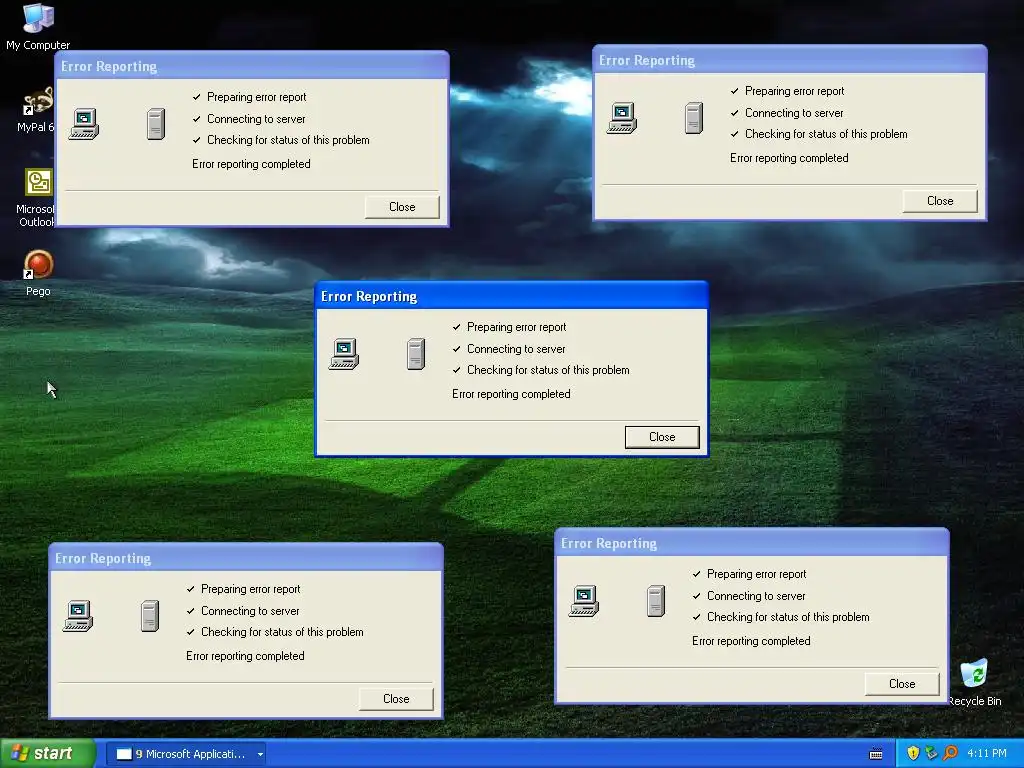Click the 4:11 PM taskbar clock
The height and width of the screenshot is (768, 1024).
tap(987, 754)
